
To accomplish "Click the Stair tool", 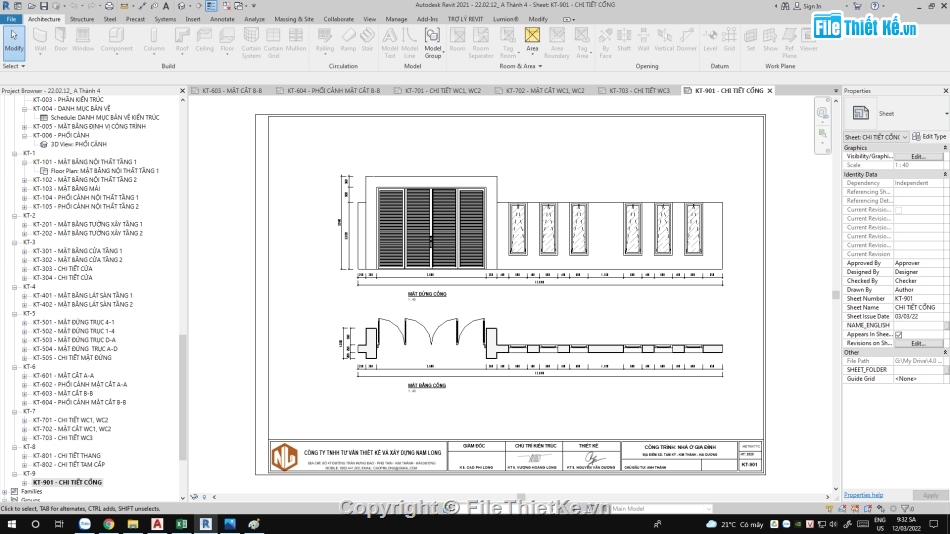I will (x=367, y=41).
